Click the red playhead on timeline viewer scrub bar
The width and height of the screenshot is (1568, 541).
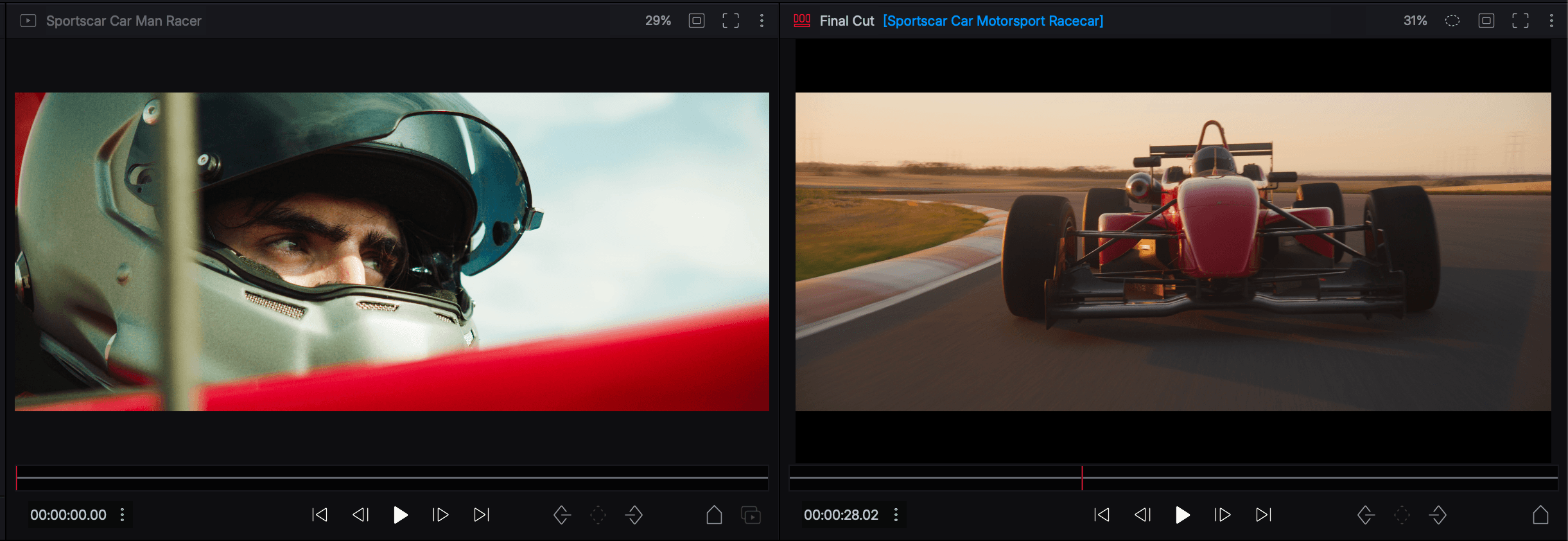pos(1082,478)
